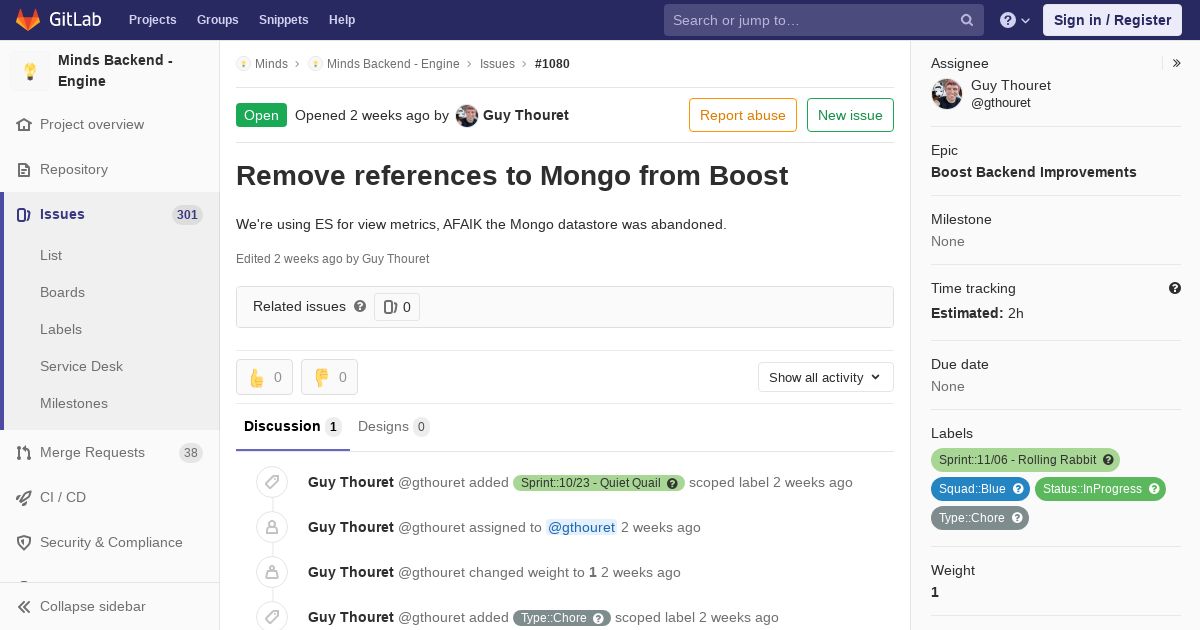Click help icon on Status::InProgress label
This screenshot has width=1200, height=630.
pos(1154,489)
